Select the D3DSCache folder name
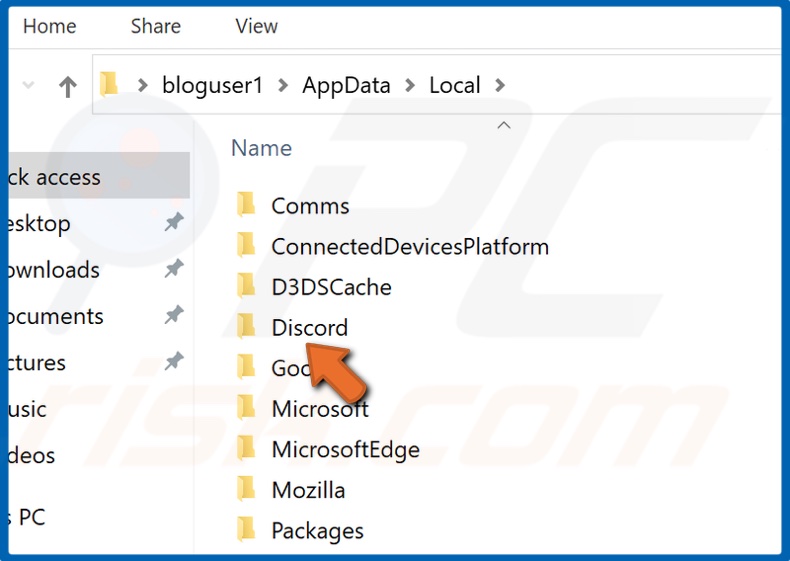This screenshot has width=790, height=561. click(332, 287)
